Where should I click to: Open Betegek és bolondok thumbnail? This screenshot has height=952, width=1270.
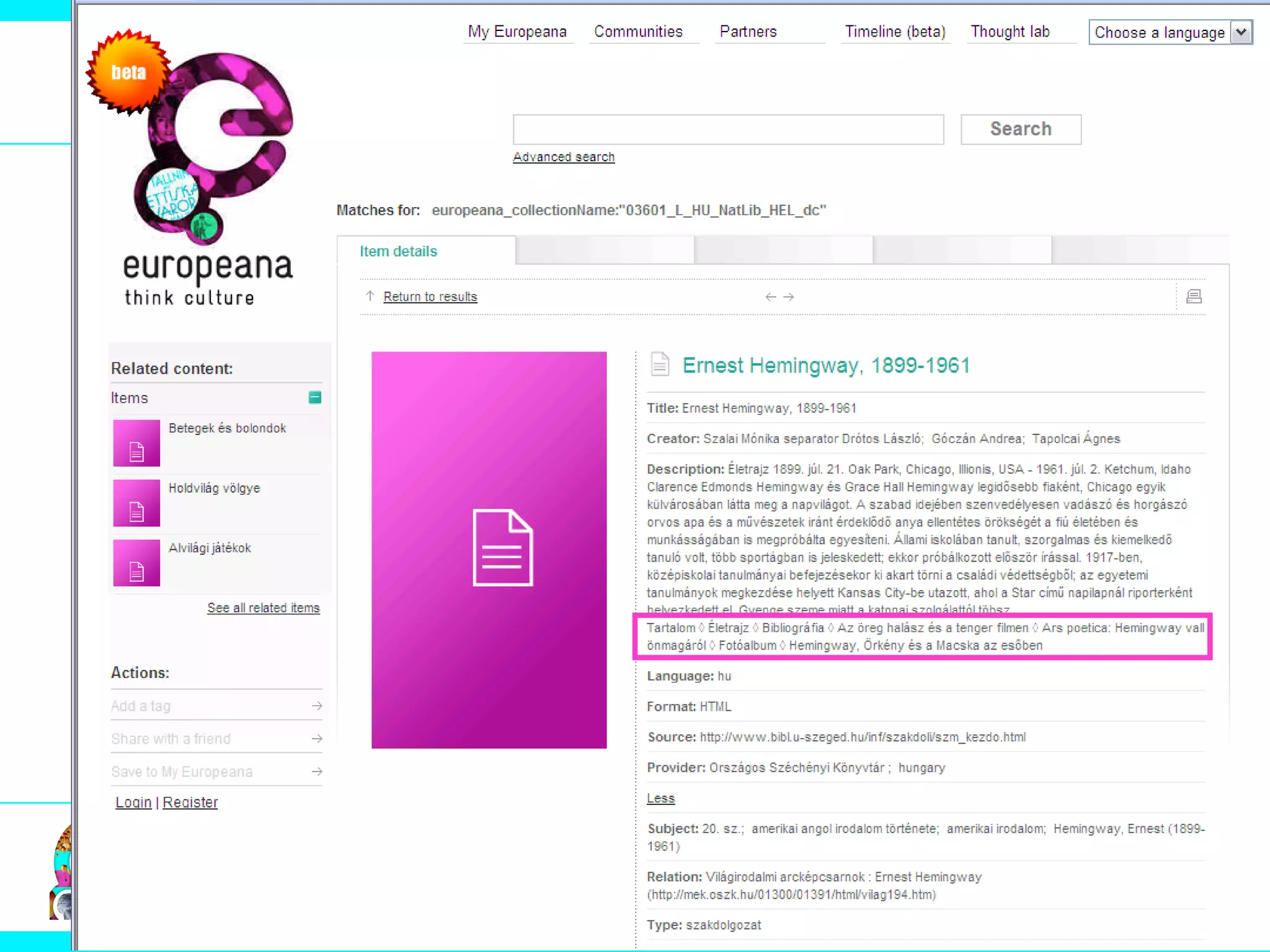point(136,443)
